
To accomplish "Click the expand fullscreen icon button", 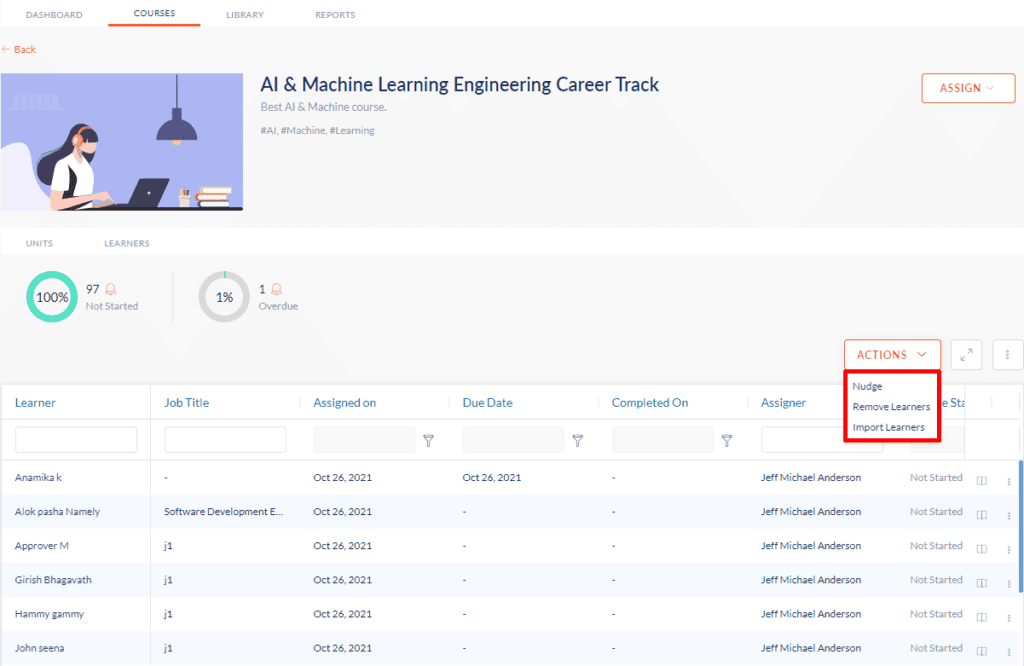I will click(966, 355).
